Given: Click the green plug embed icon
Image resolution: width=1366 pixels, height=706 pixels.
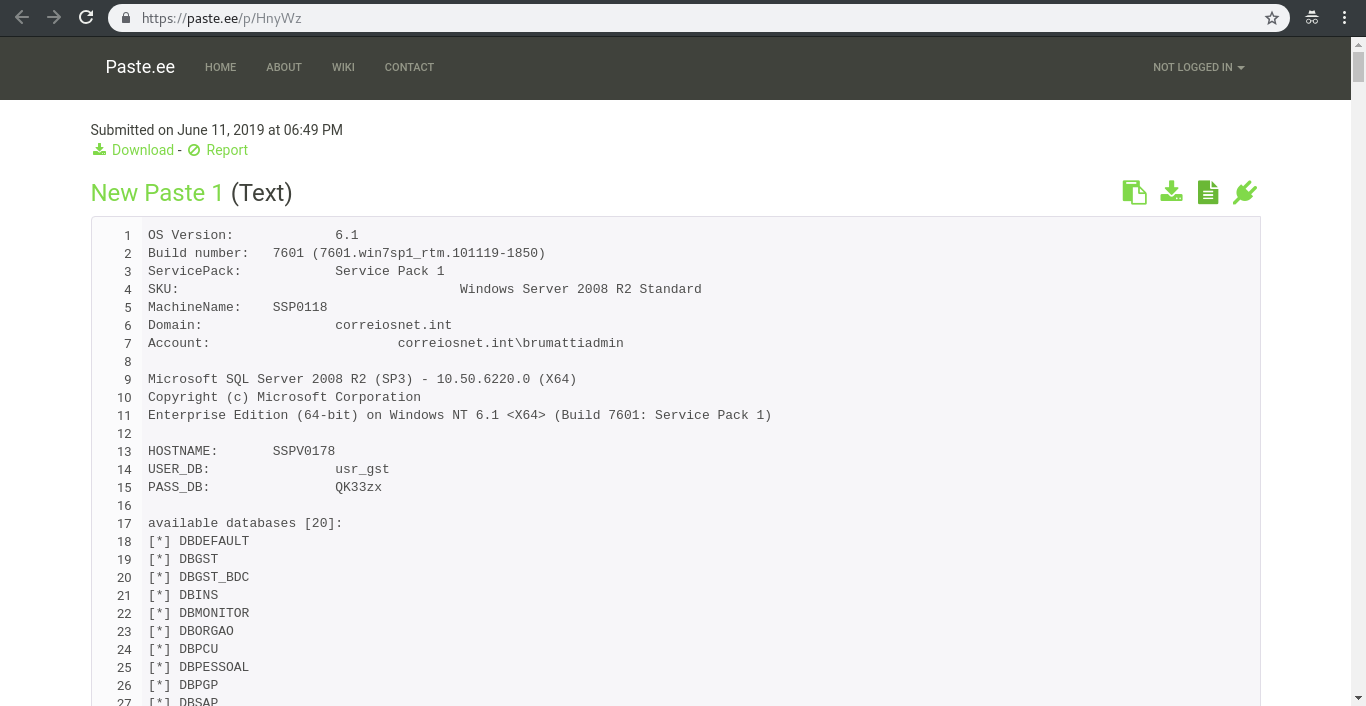Looking at the screenshot, I should tap(1244, 192).
